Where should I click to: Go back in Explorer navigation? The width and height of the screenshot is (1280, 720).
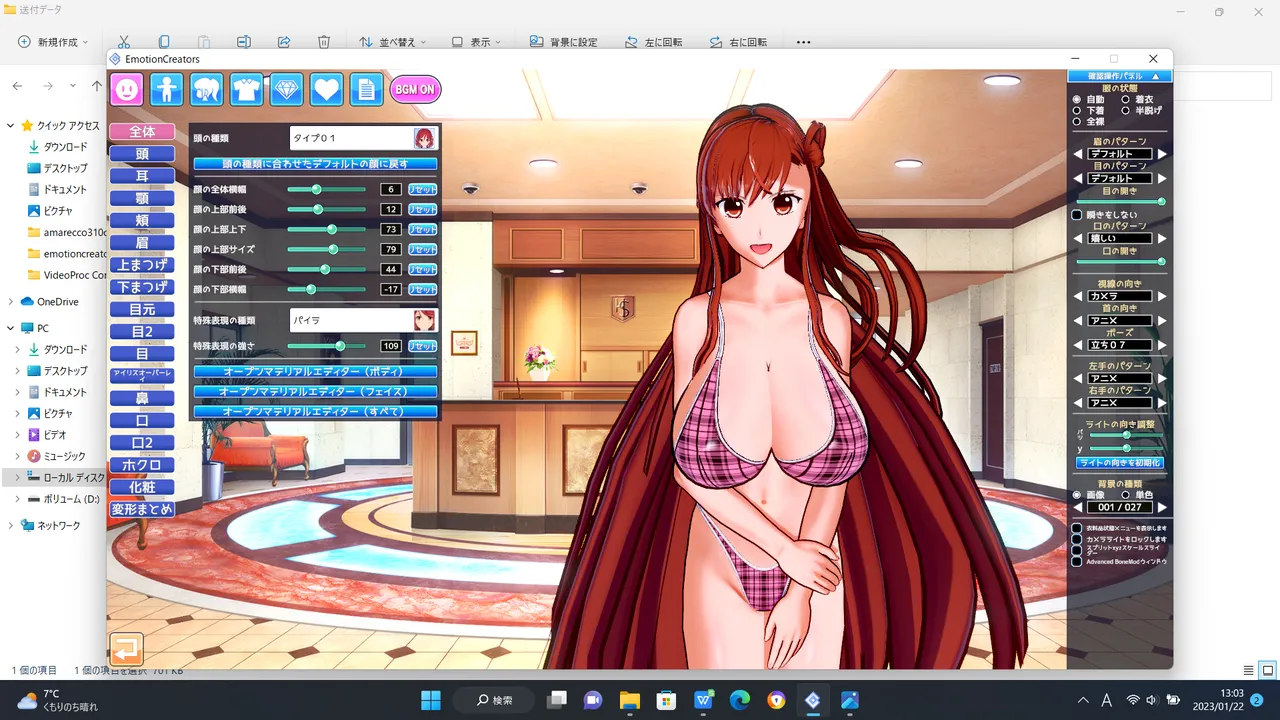pyautogui.click(x=19, y=86)
